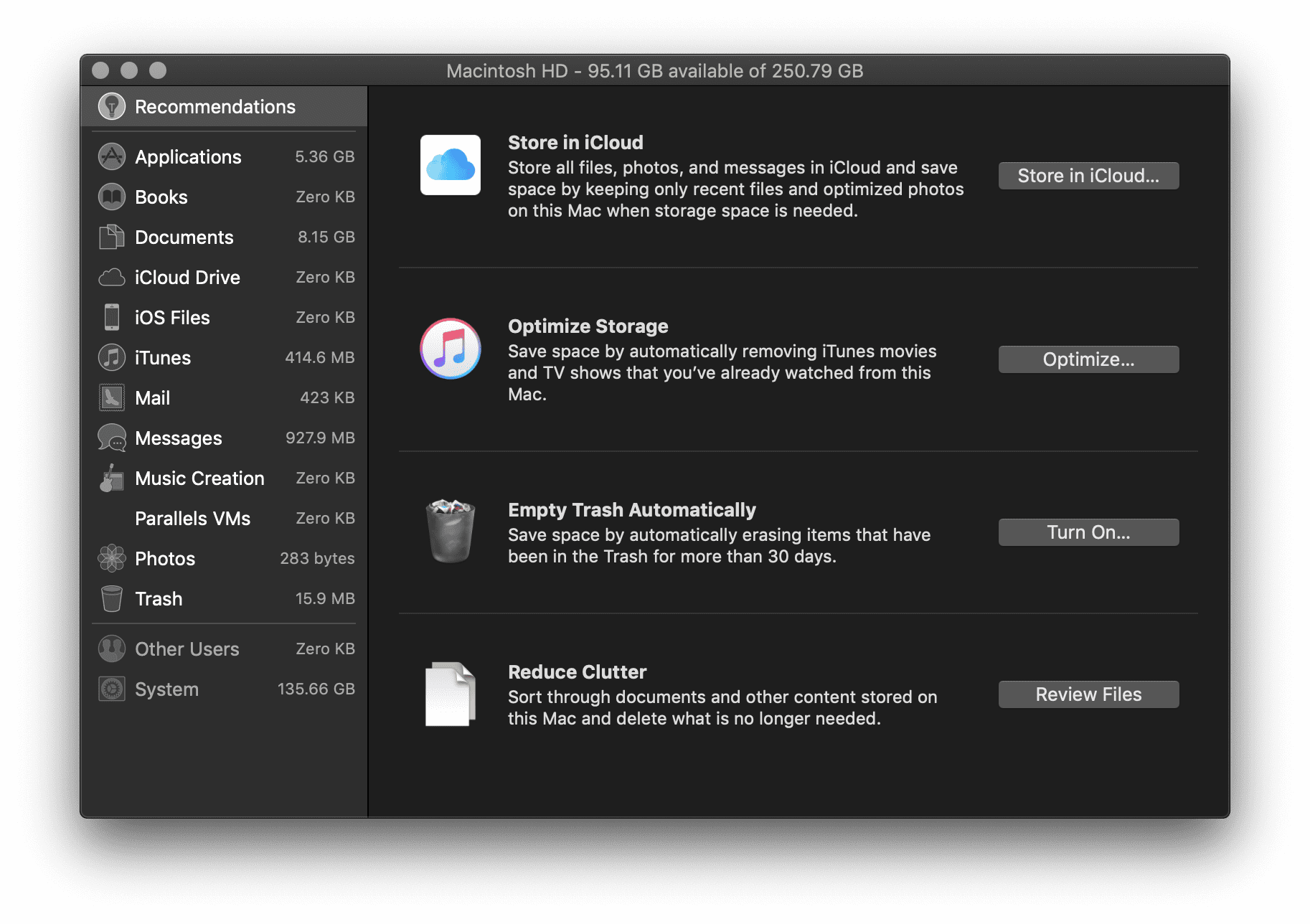Click the iTunes music note icon in sidebar
This screenshot has width=1310, height=924.
coord(112,357)
